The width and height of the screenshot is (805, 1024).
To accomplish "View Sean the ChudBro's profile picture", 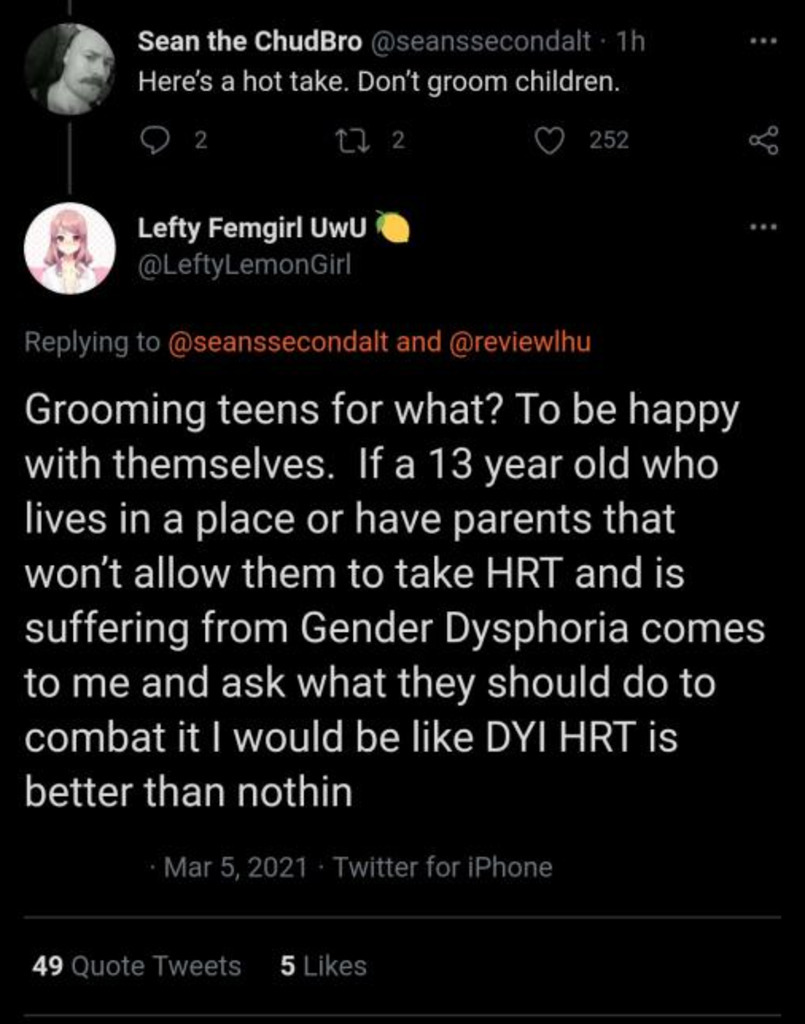I will (x=69, y=69).
